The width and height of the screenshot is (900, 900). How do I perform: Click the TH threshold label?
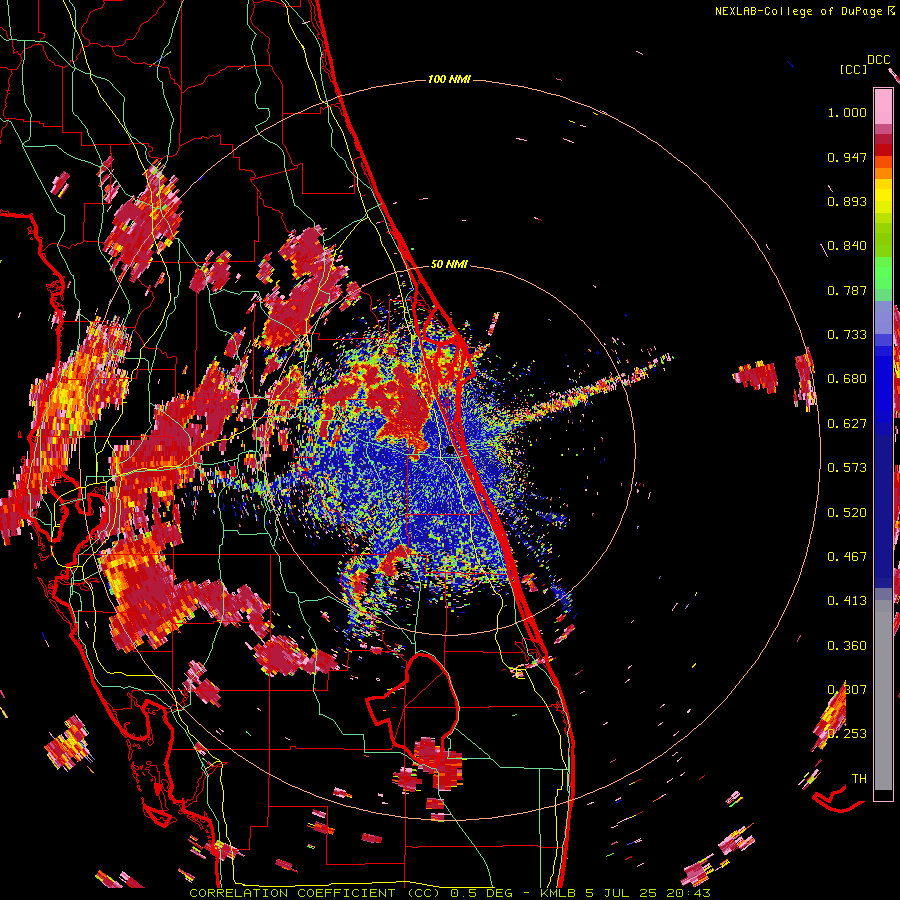859,779
